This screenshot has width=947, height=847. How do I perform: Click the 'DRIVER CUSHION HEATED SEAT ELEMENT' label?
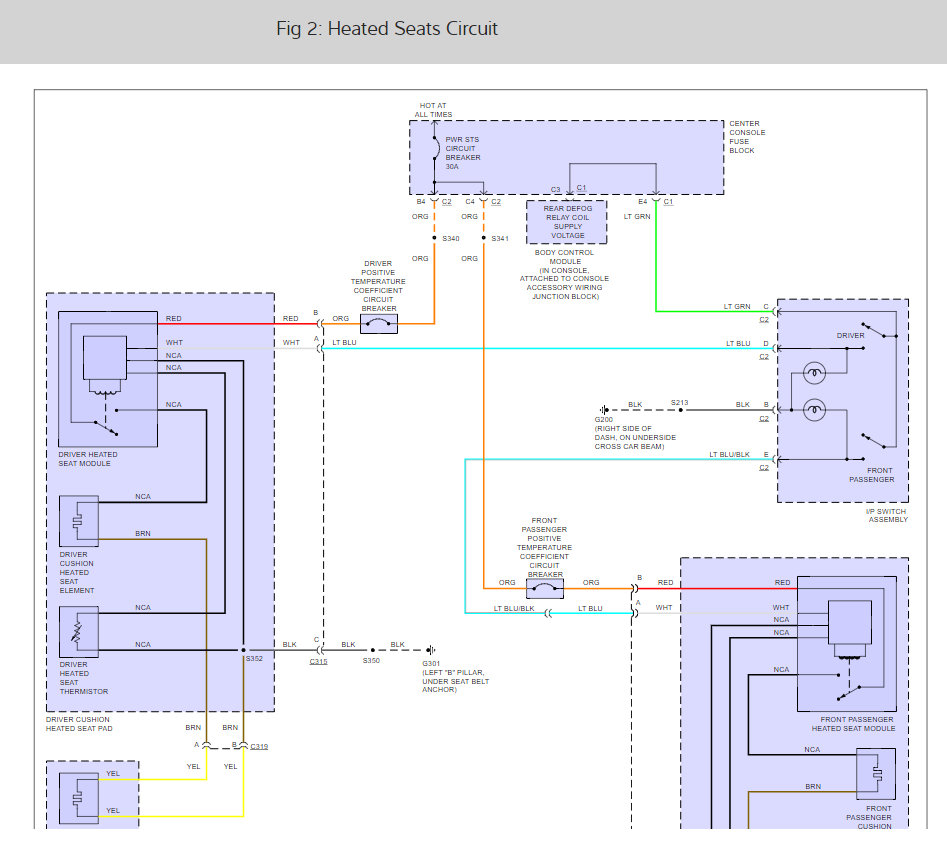76,573
